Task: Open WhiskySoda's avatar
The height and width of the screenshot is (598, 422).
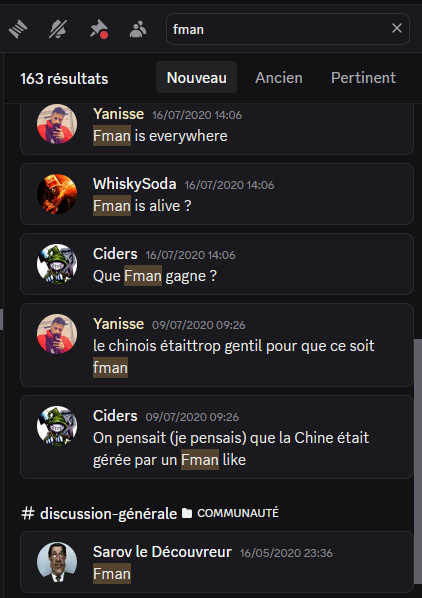Action: (x=57, y=194)
